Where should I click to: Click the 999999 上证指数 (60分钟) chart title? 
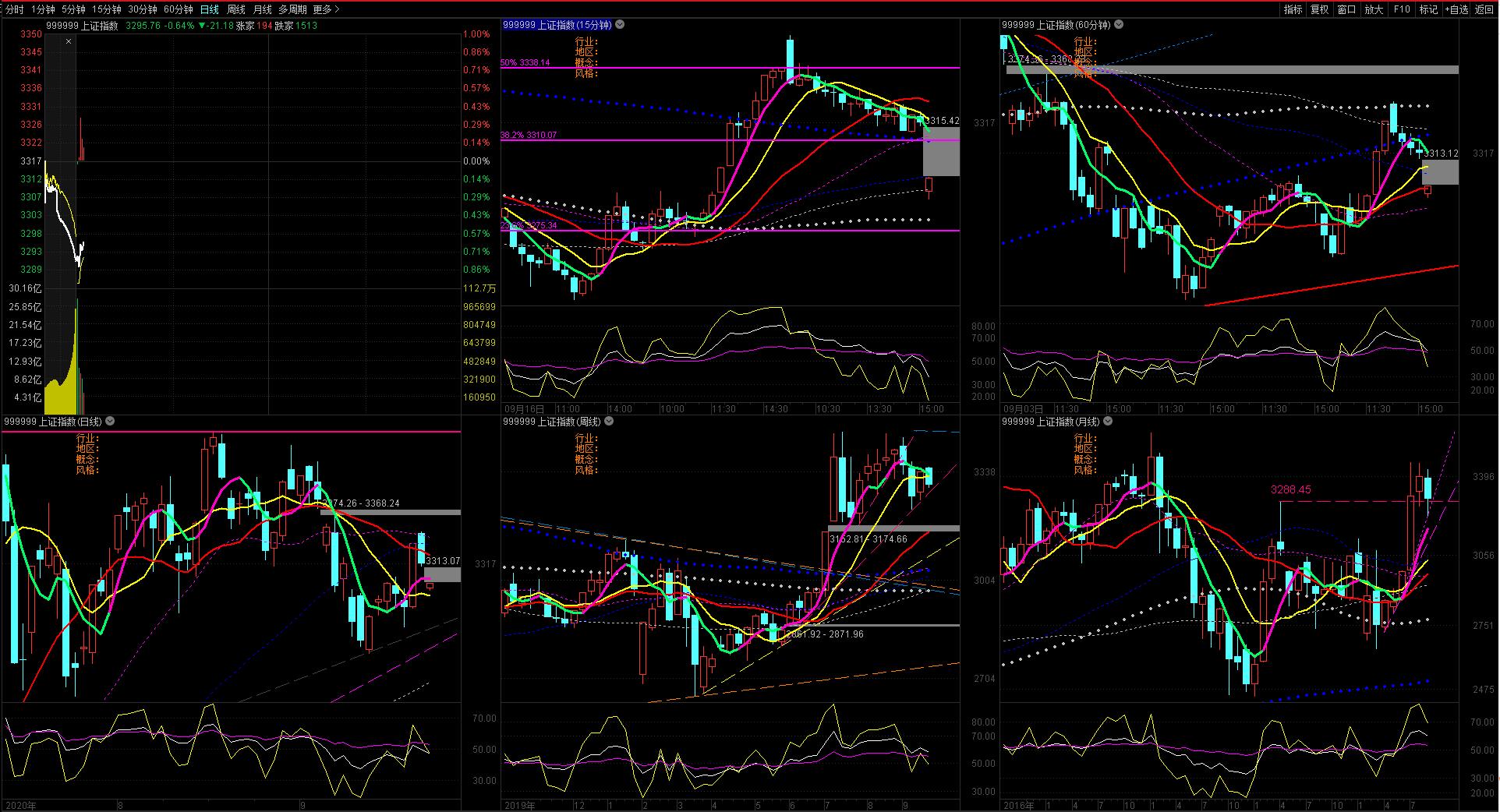(x=1056, y=25)
